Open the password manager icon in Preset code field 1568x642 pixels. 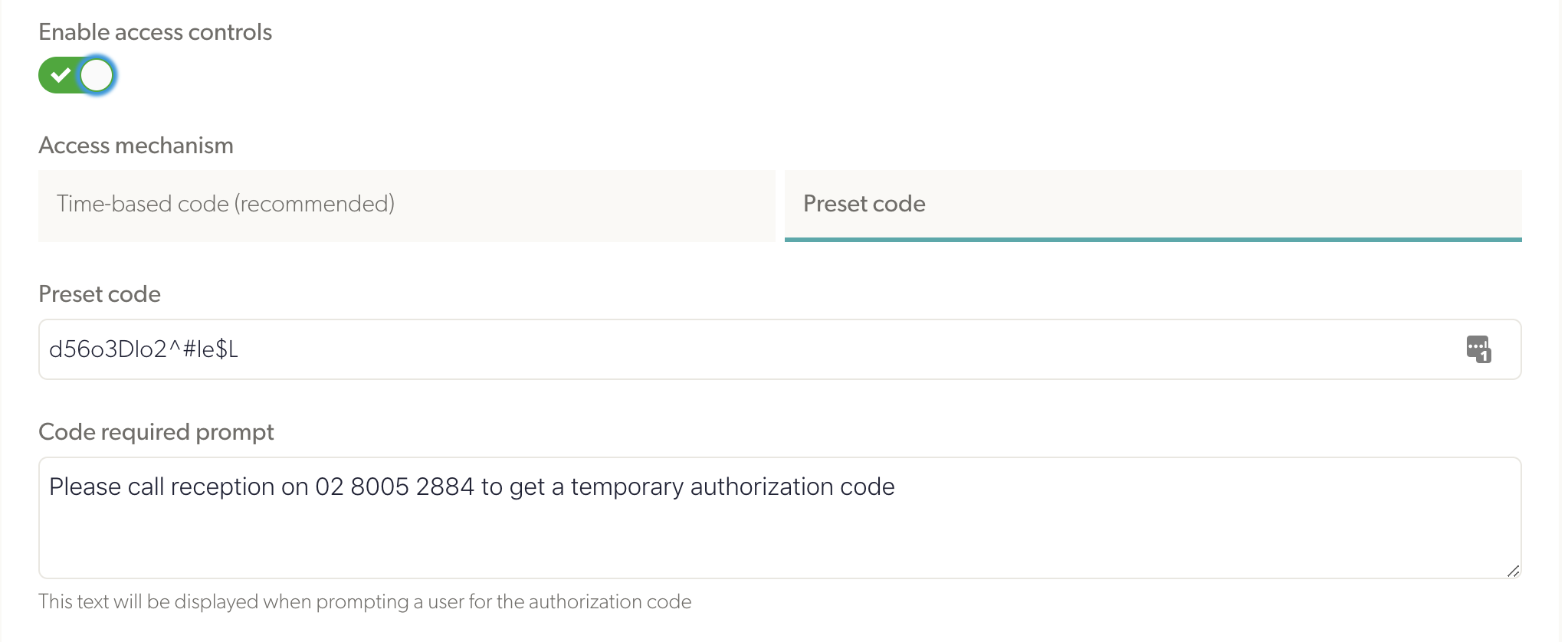coord(1478,349)
